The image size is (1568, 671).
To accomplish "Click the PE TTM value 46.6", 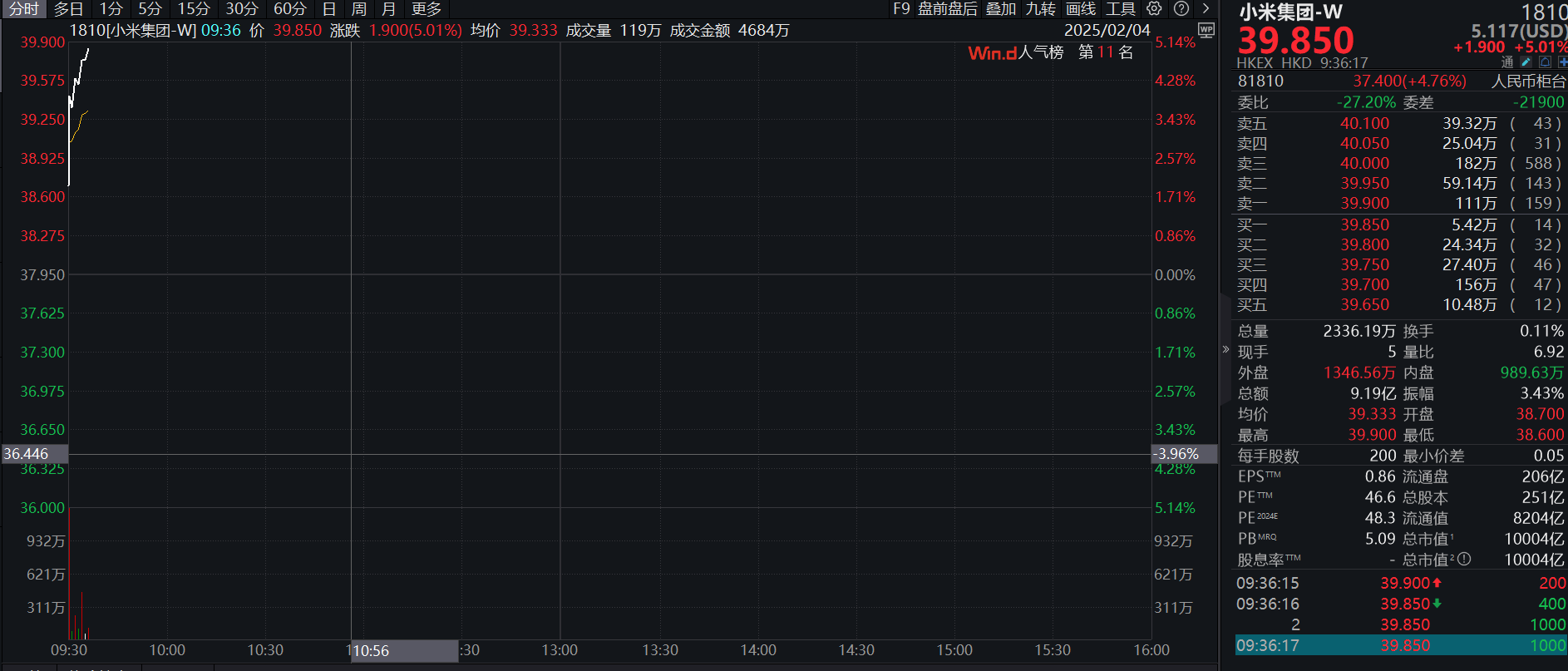I will 1380,497.
